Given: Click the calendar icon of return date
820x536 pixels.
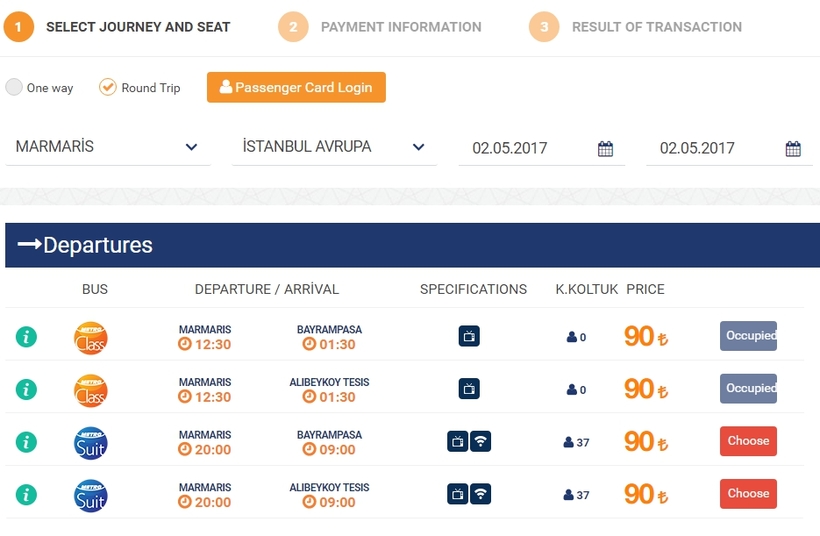Looking at the screenshot, I should pyautogui.click(x=793, y=149).
